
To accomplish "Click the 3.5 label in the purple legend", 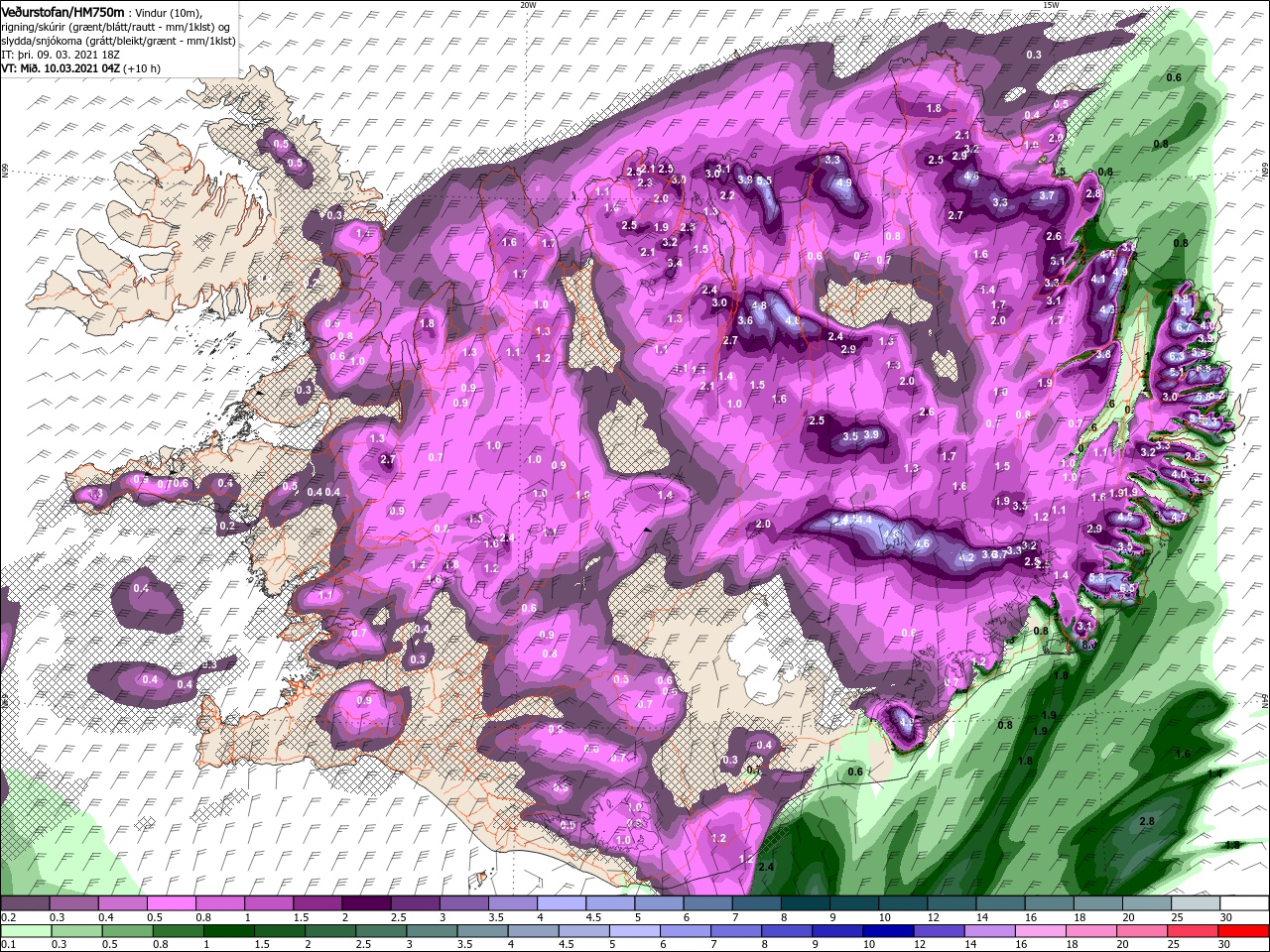I will (496, 917).
